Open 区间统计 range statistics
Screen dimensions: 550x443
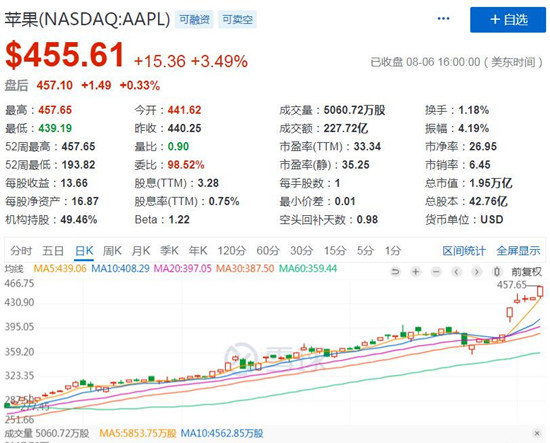pos(464,251)
